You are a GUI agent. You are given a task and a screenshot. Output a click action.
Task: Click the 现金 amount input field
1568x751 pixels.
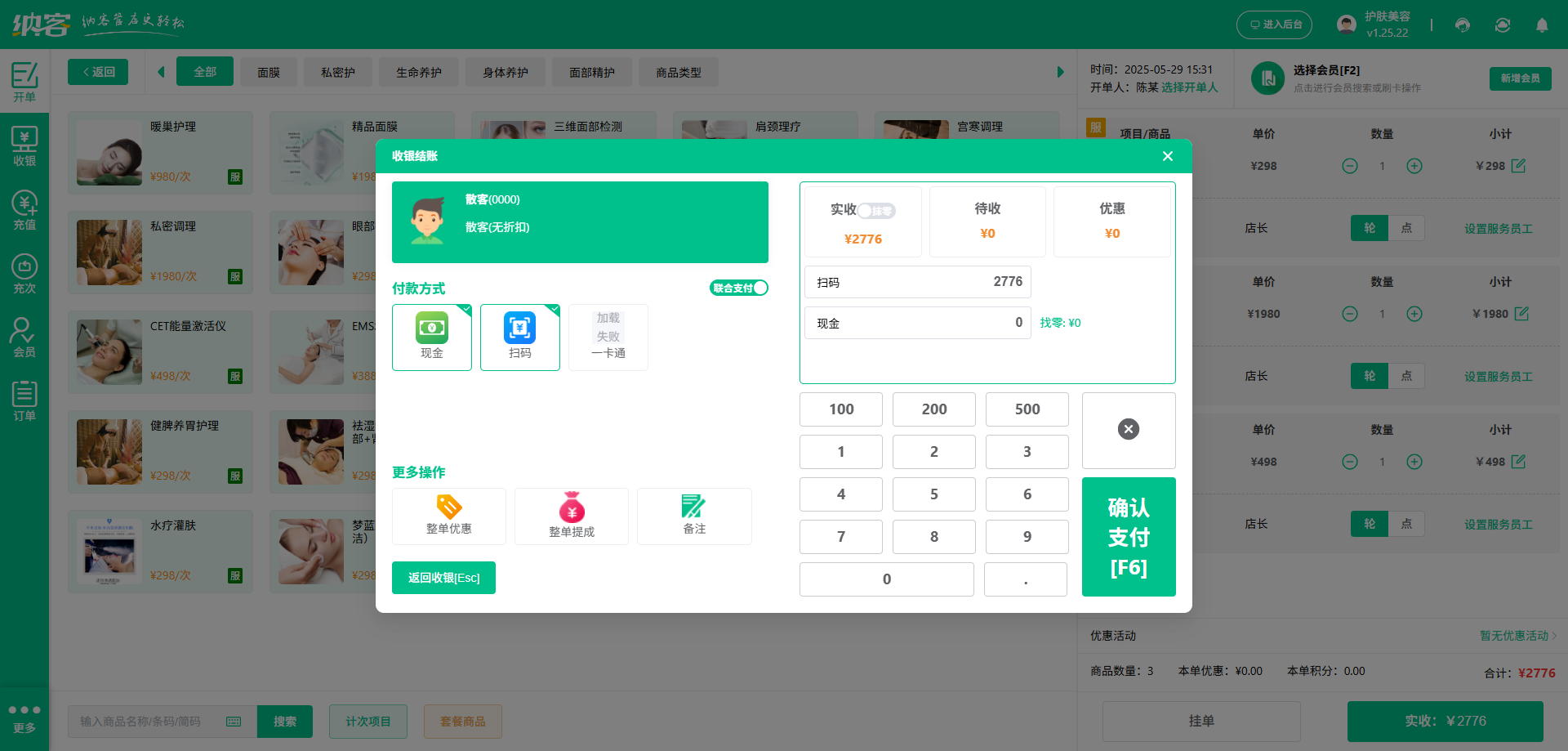pos(918,323)
